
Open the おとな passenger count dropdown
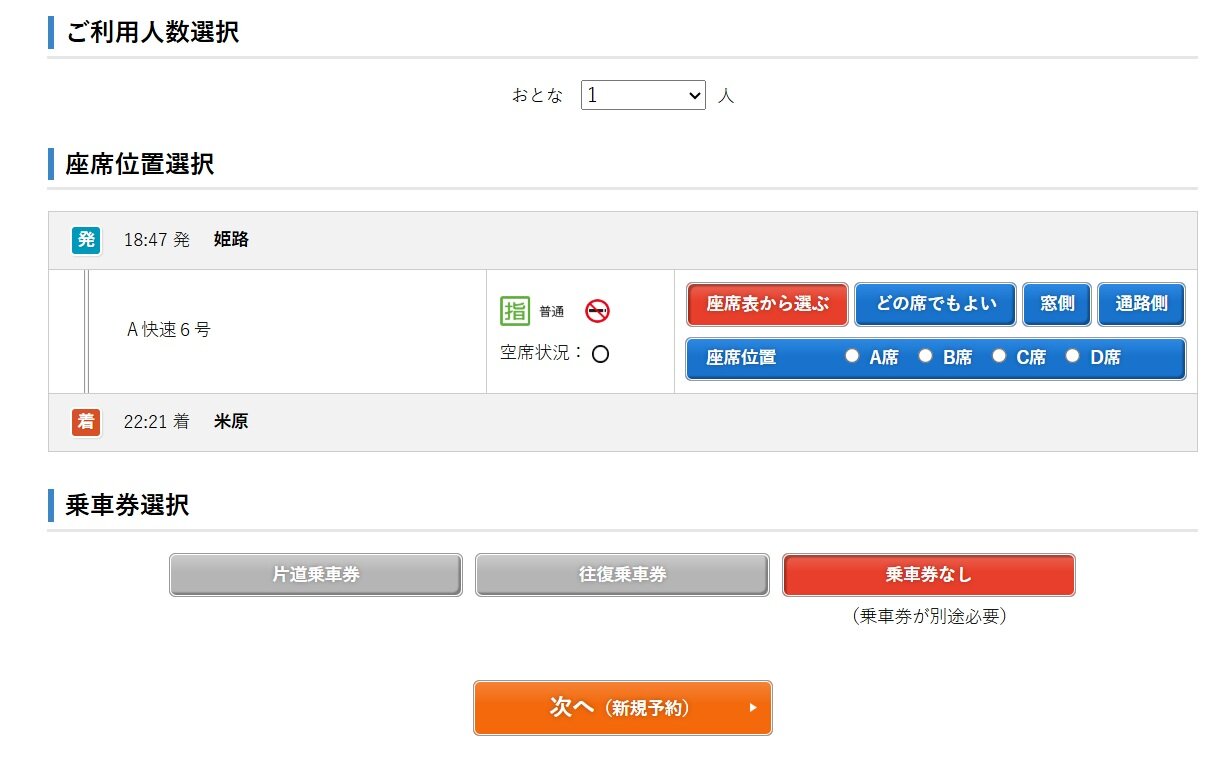tap(643, 95)
